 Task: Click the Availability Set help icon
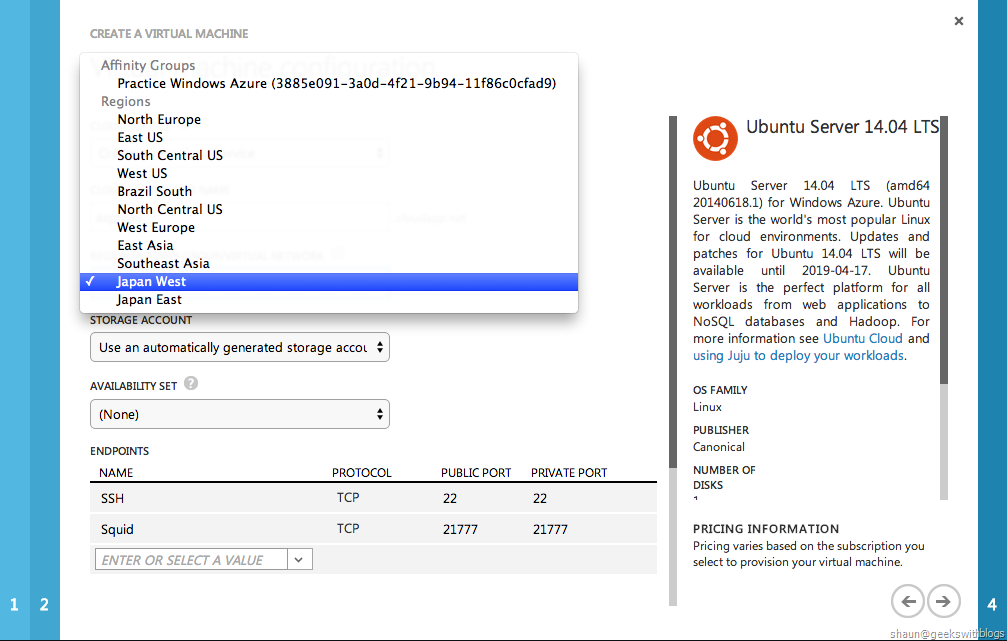(x=191, y=384)
